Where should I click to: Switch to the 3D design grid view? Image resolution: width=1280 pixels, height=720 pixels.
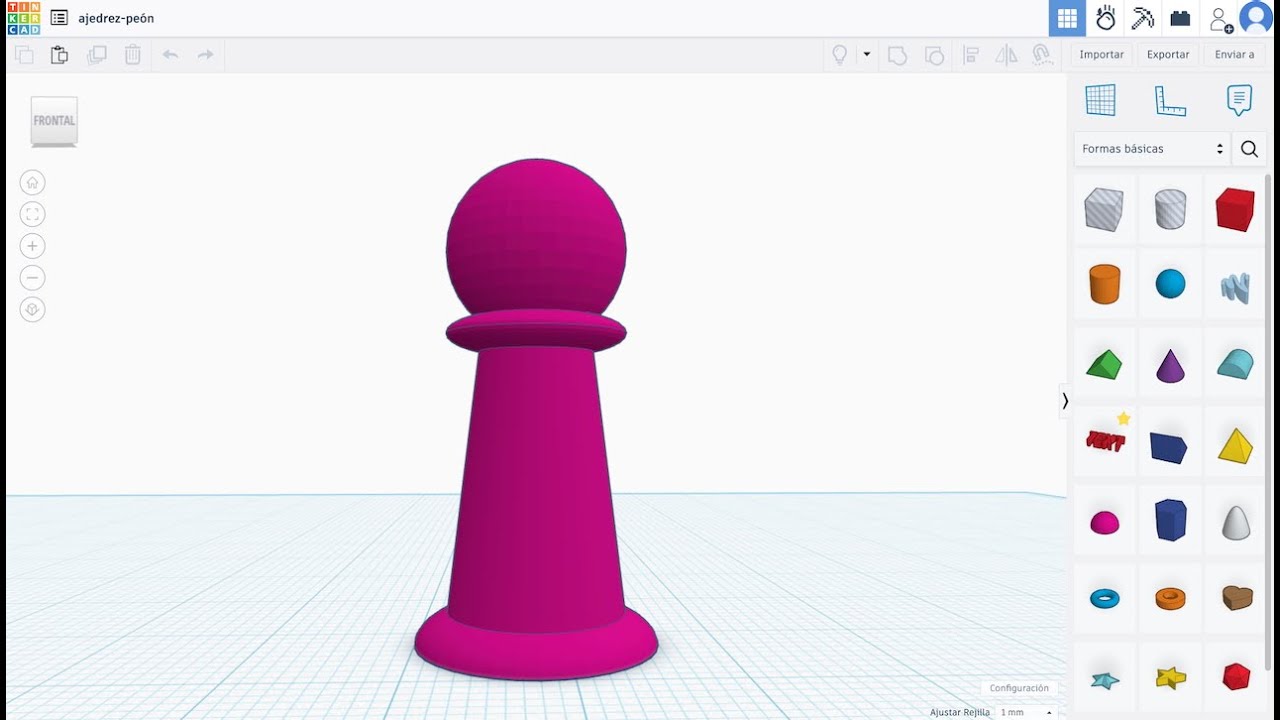click(x=1067, y=18)
